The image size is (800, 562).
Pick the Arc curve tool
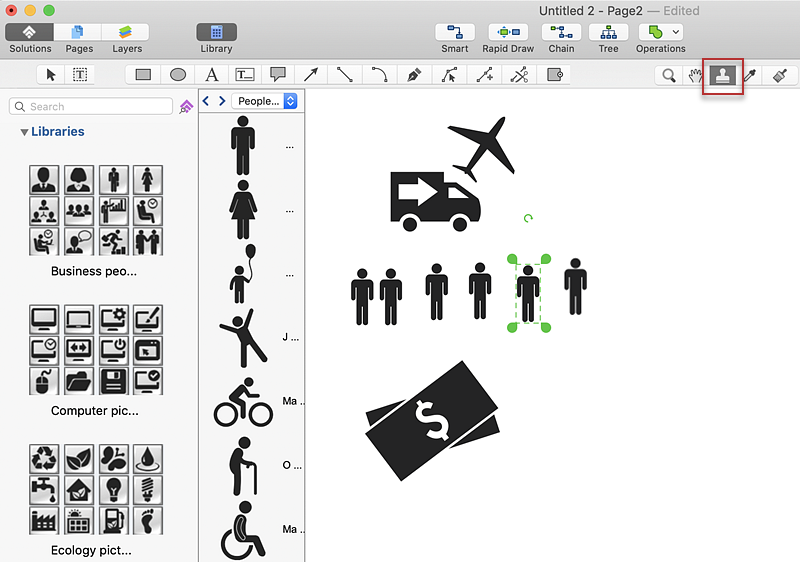(x=379, y=74)
